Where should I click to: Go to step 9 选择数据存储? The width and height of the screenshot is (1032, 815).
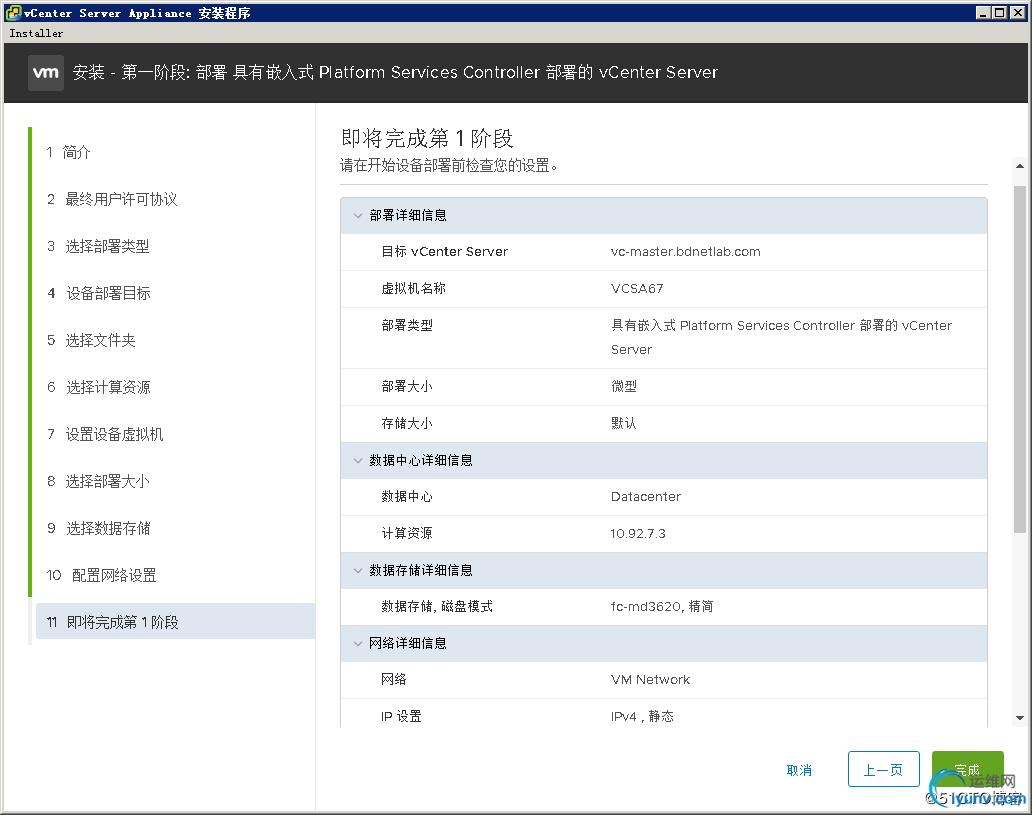tap(99, 528)
